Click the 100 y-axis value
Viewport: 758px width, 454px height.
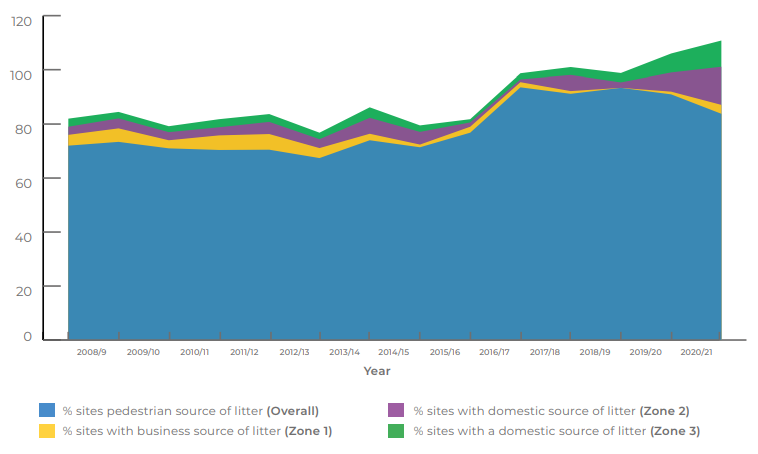pos(21,75)
